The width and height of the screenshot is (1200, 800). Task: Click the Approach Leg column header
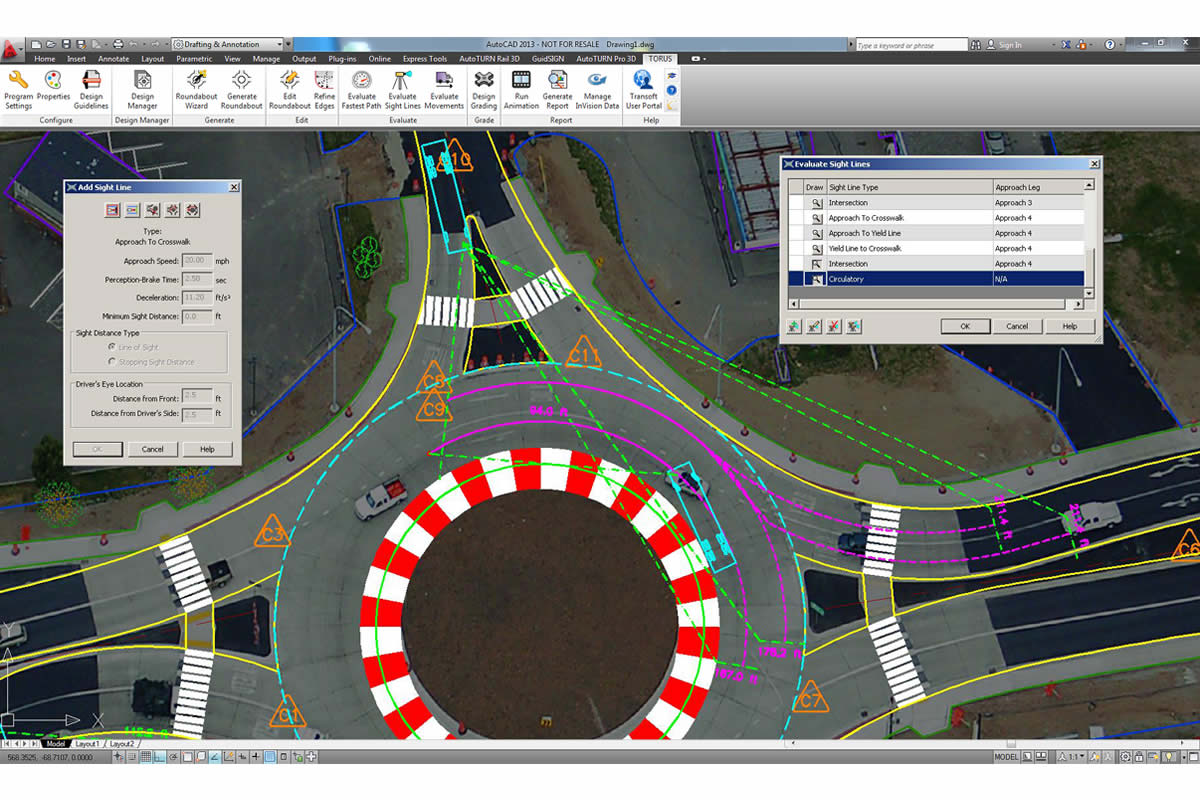[1038, 187]
